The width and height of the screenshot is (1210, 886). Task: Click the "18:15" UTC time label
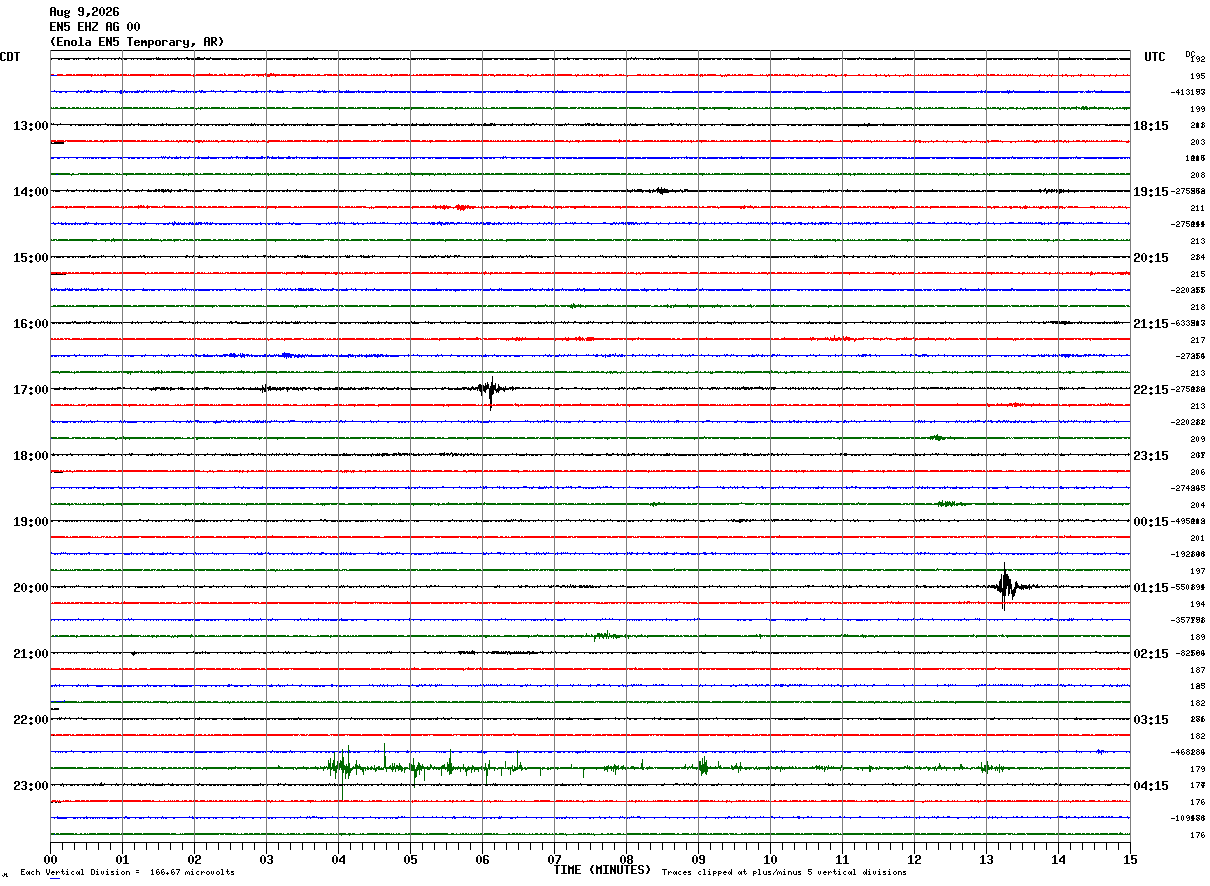click(1151, 126)
